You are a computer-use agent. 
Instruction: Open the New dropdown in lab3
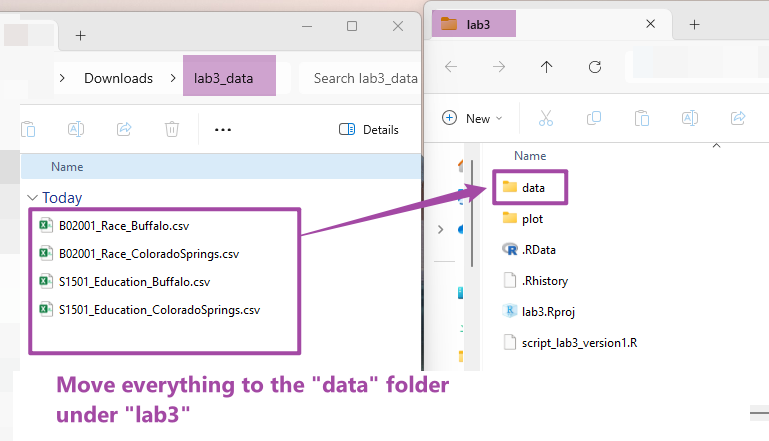pos(472,118)
